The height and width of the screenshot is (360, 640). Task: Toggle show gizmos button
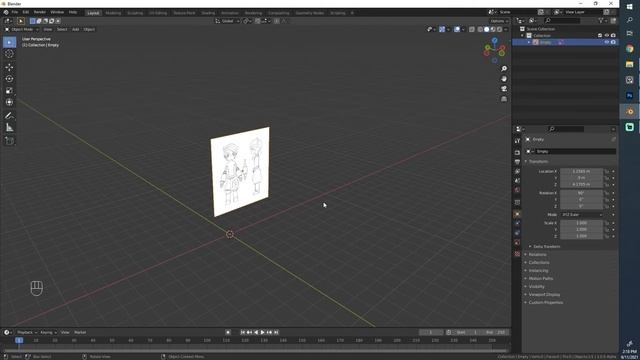point(442,29)
